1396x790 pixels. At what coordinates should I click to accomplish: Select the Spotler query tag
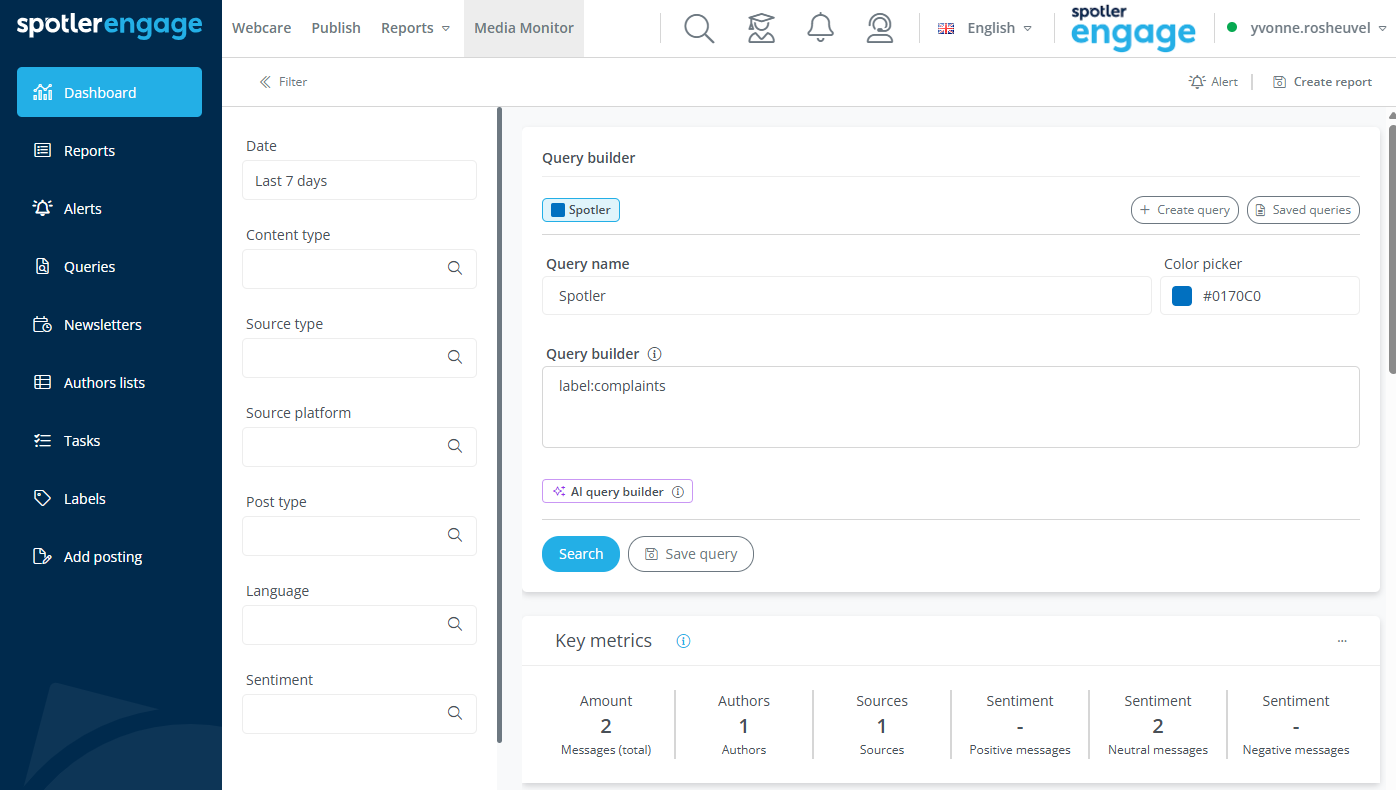[581, 210]
